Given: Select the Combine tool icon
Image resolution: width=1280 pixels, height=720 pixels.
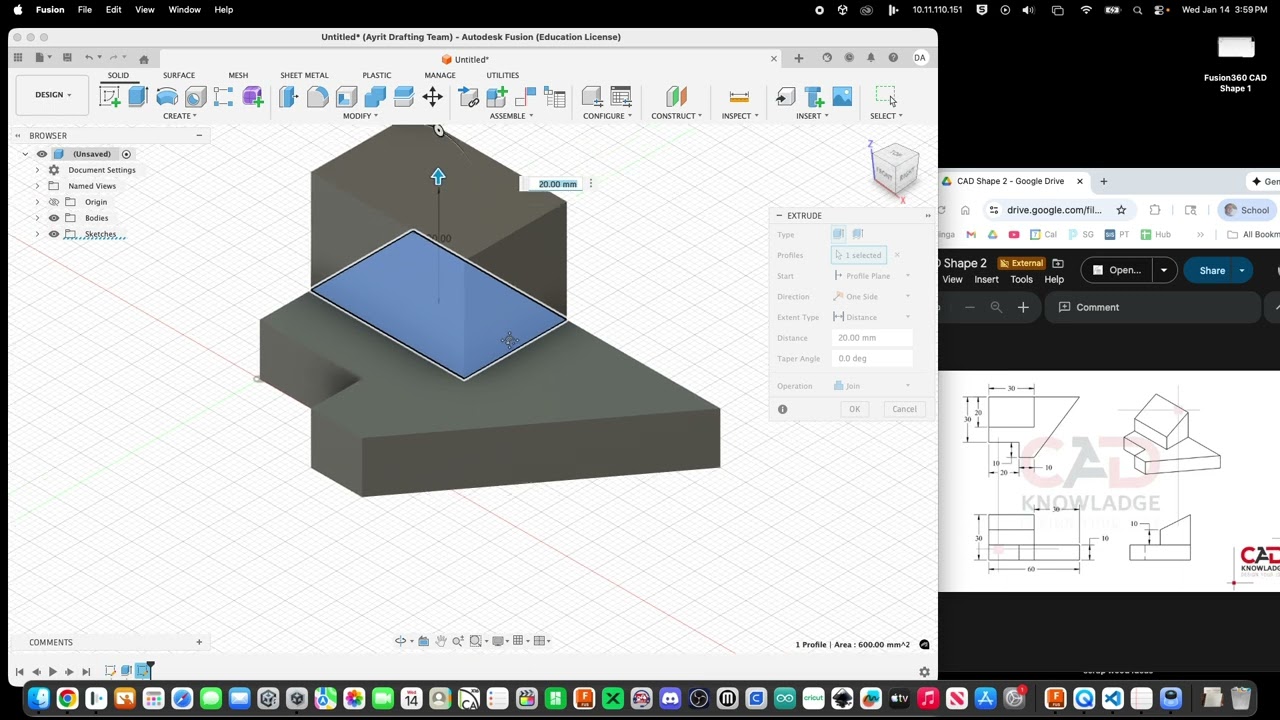Looking at the screenshot, I should click(375, 96).
